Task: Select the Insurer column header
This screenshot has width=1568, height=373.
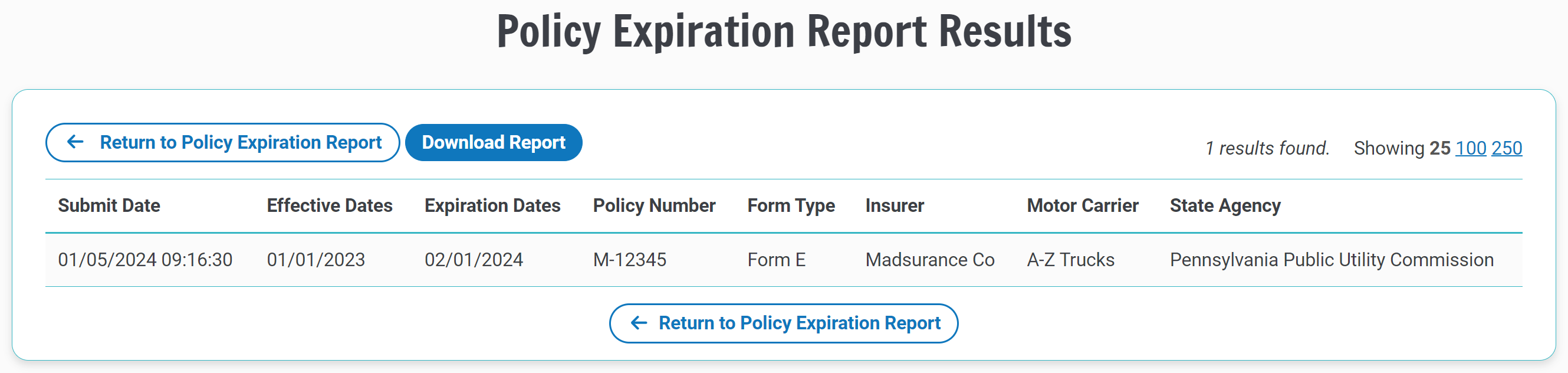Action: [895, 206]
